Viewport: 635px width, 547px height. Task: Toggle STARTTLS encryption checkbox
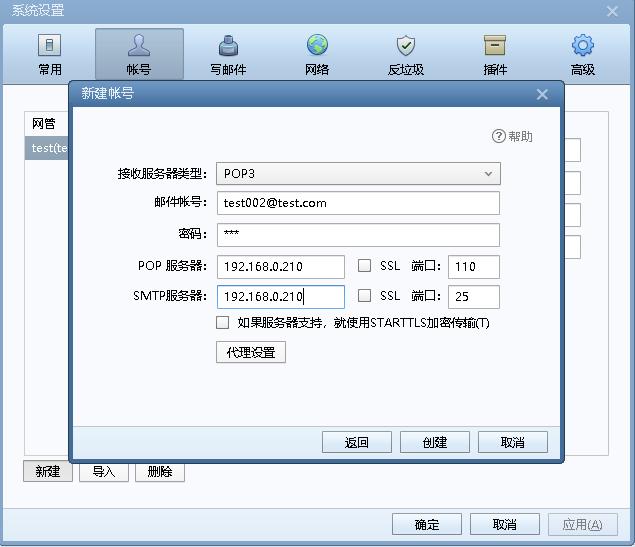[222, 322]
